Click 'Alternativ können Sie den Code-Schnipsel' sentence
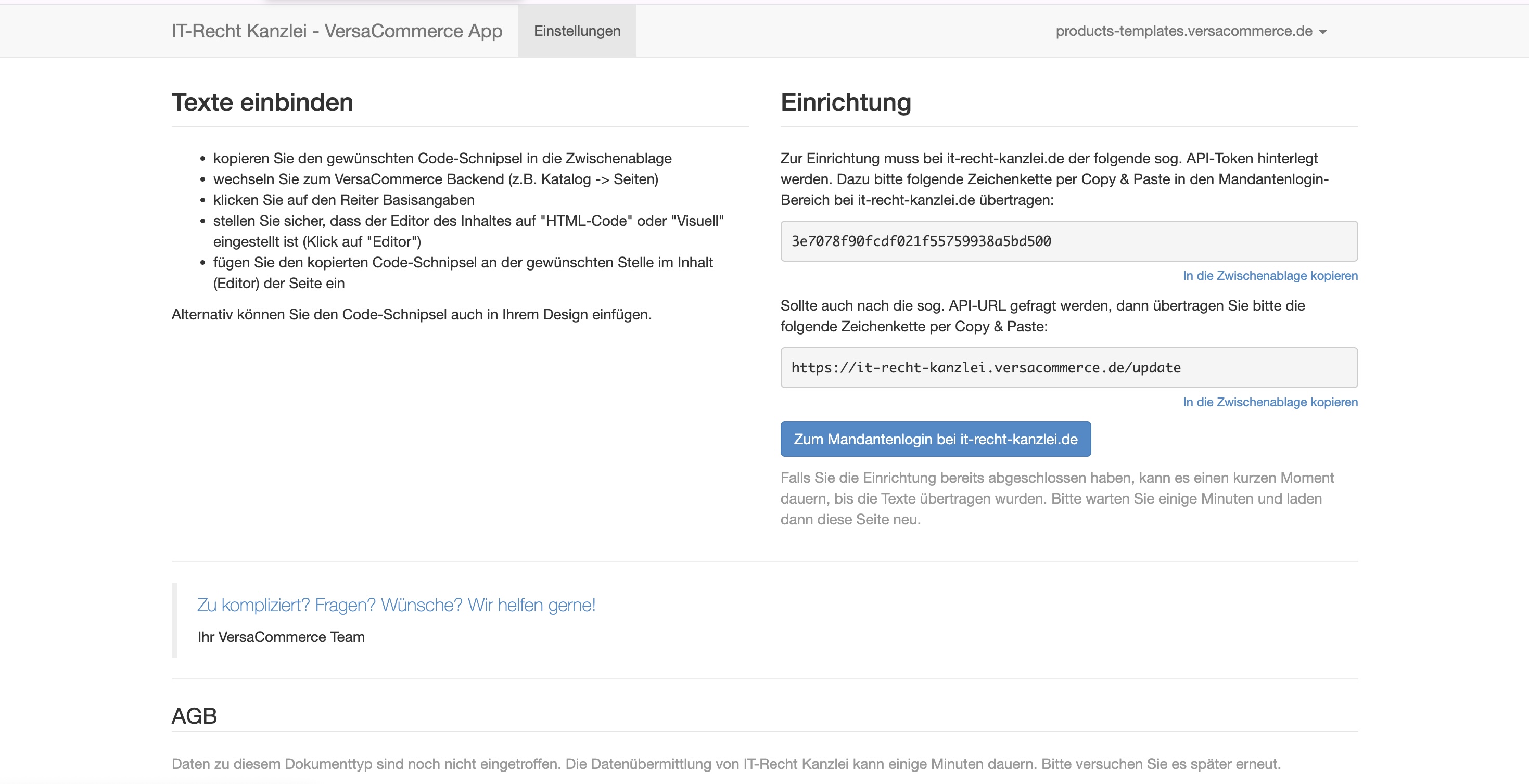The height and width of the screenshot is (784, 1529). 411,315
